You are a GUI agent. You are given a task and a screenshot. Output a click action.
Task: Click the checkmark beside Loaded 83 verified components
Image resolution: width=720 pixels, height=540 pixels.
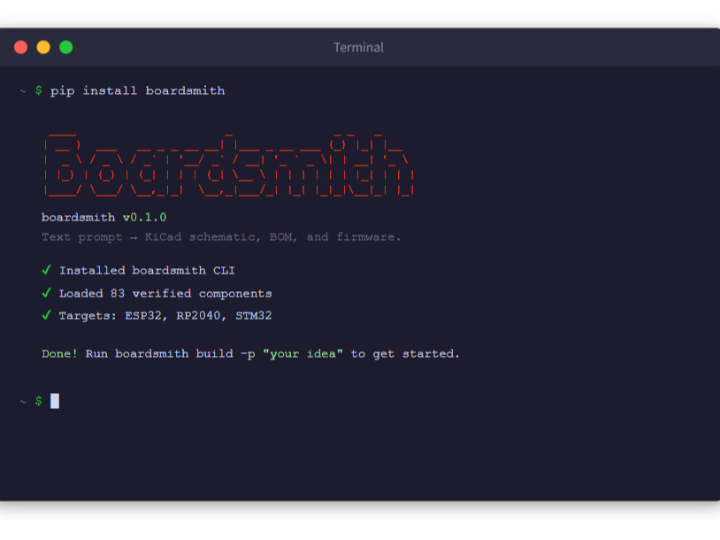pyautogui.click(x=46, y=293)
